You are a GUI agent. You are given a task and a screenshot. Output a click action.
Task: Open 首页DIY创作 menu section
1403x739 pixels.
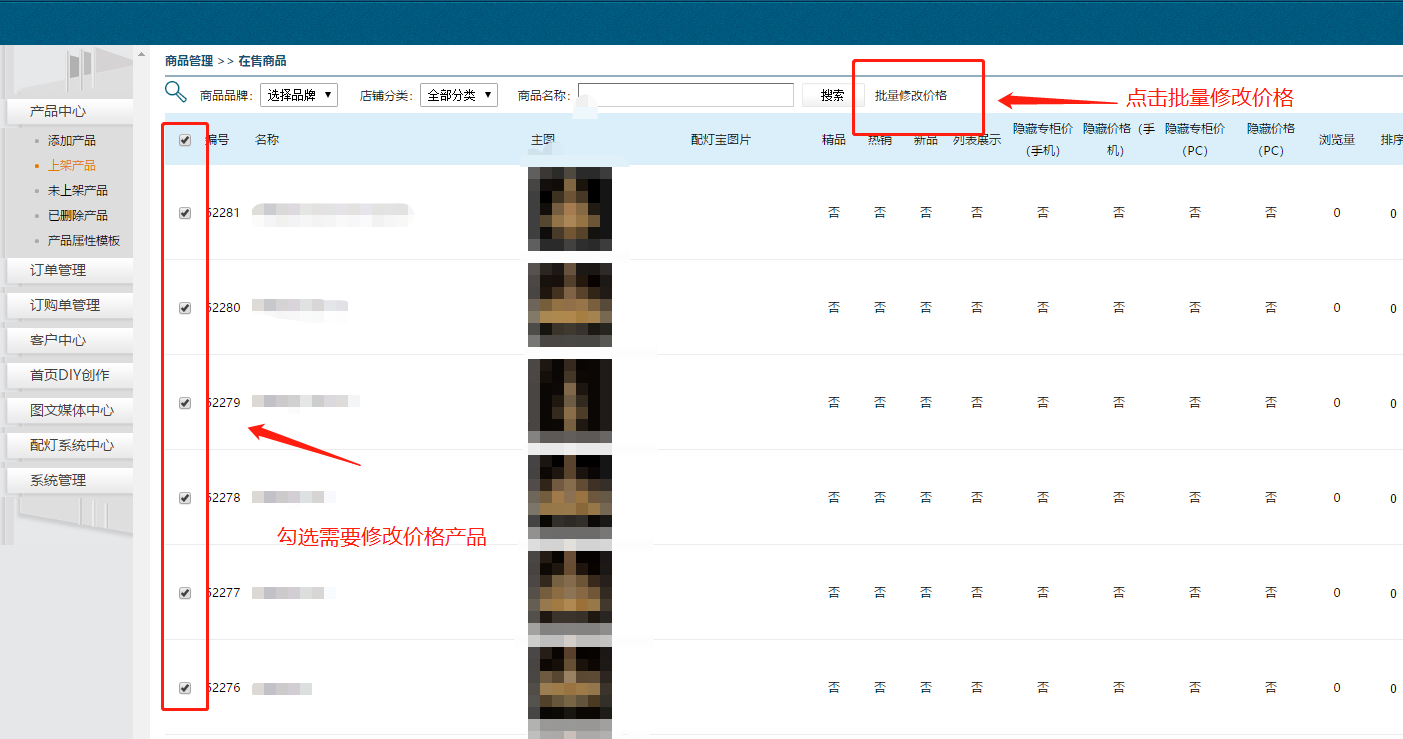(70, 375)
